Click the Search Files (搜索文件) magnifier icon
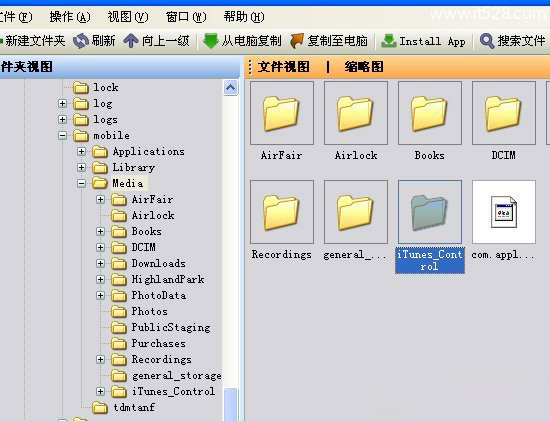Viewport: 550px width, 421px height. [487, 41]
